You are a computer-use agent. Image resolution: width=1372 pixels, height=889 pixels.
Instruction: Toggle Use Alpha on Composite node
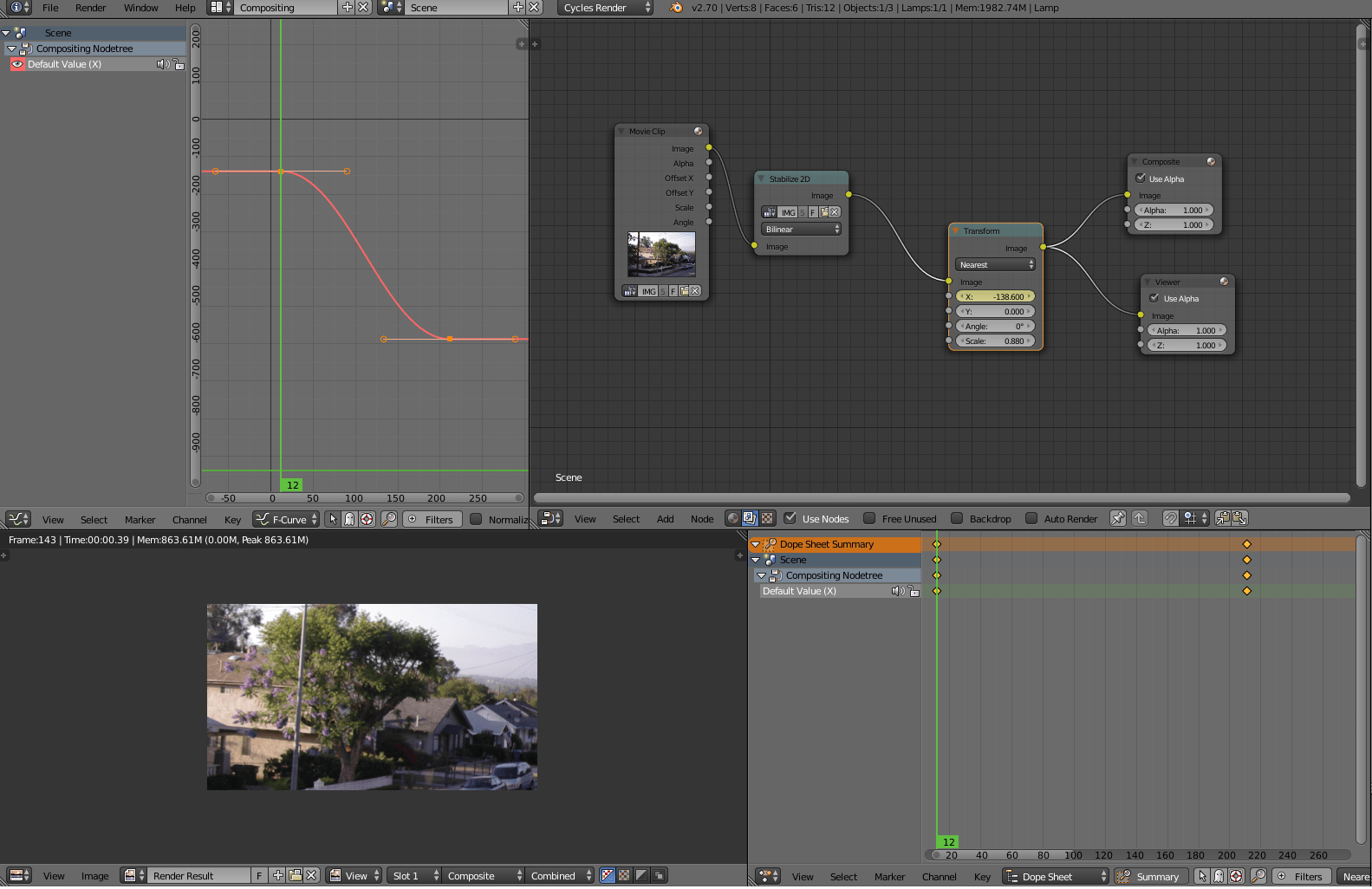pos(1141,178)
